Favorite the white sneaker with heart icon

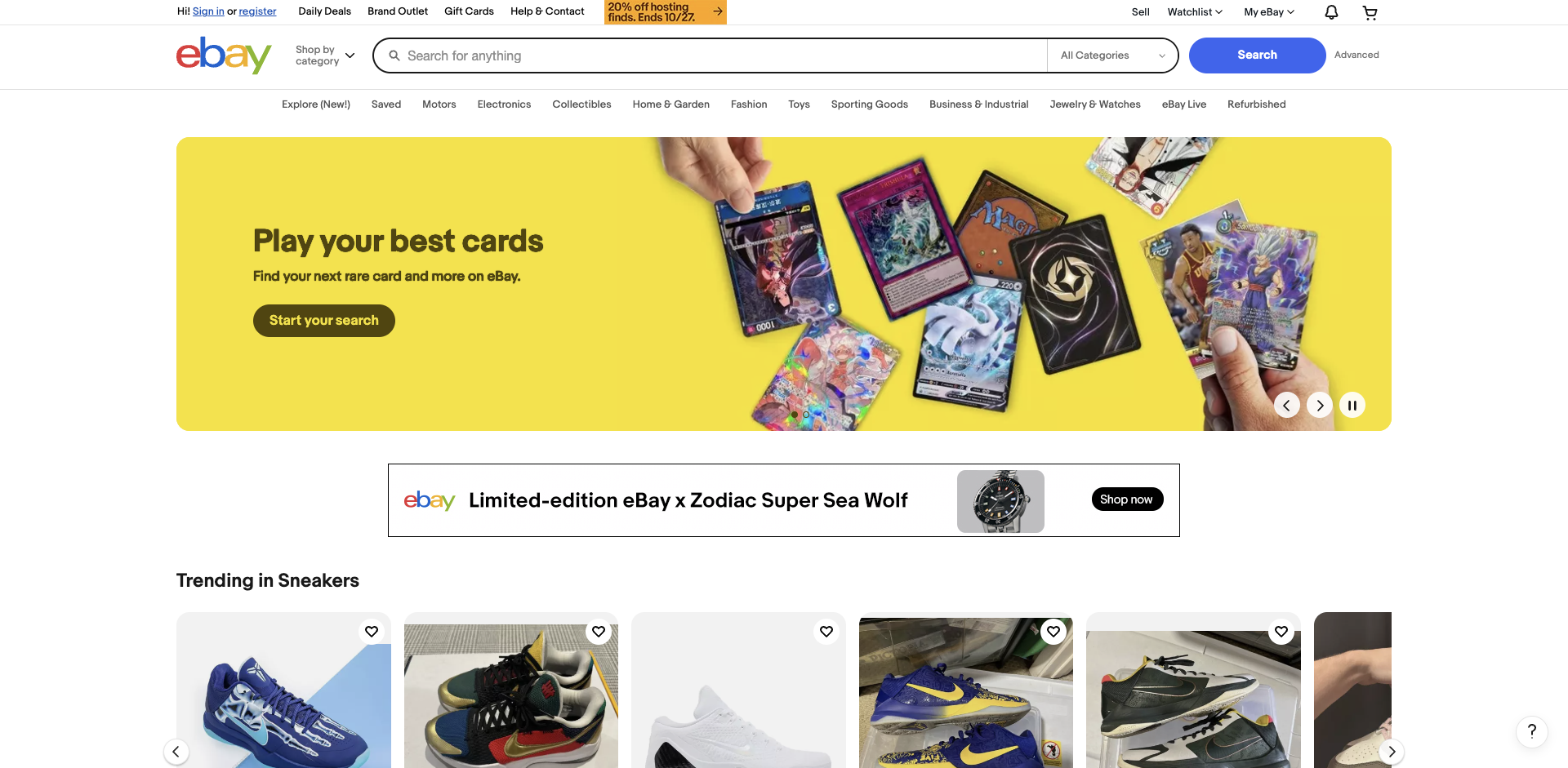pyautogui.click(x=826, y=632)
